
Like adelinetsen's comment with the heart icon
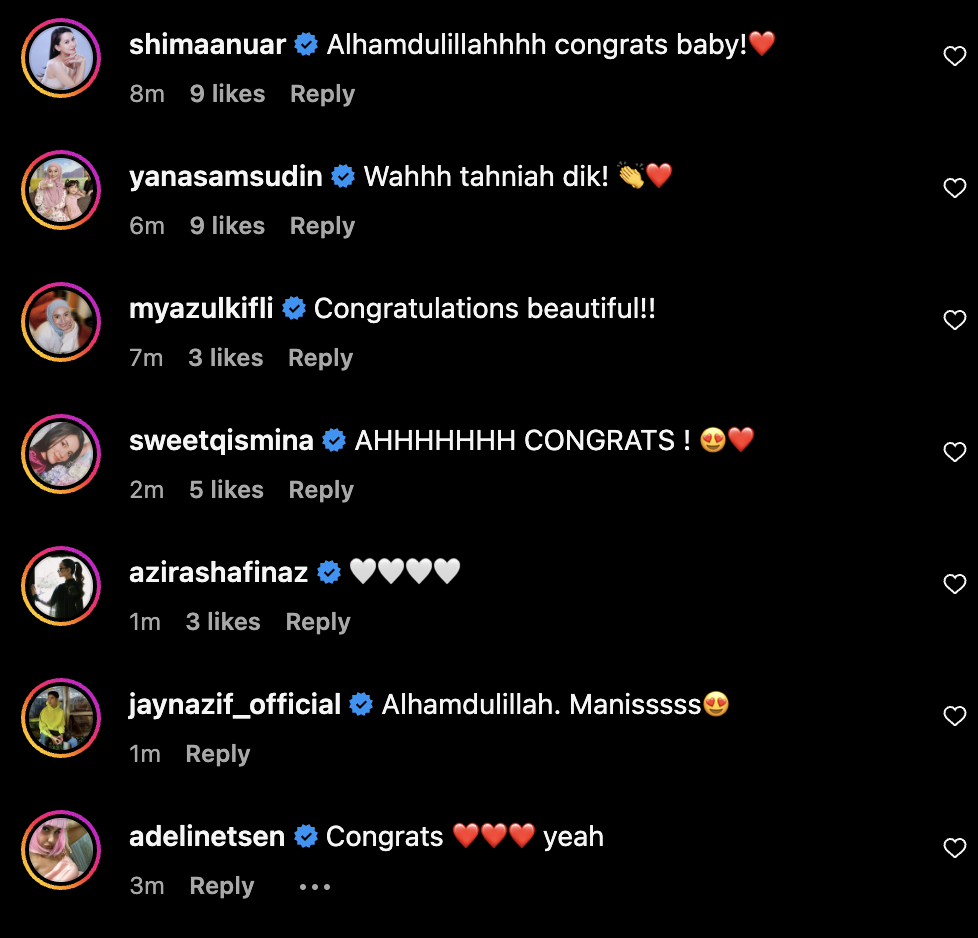(x=954, y=848)
